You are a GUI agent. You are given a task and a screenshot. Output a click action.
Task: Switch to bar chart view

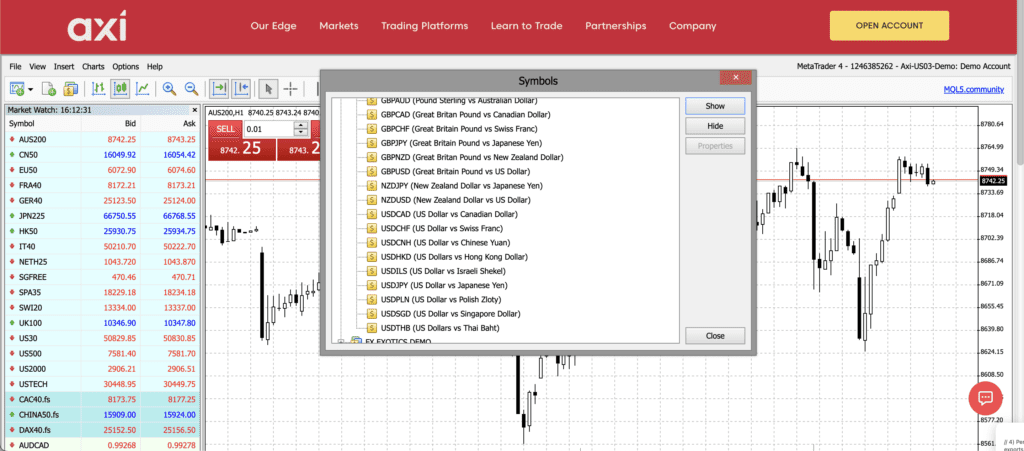[99, 88]
